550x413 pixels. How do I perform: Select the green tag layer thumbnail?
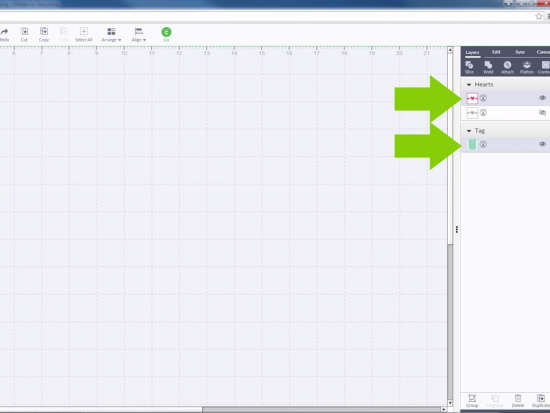coord(472,144)
